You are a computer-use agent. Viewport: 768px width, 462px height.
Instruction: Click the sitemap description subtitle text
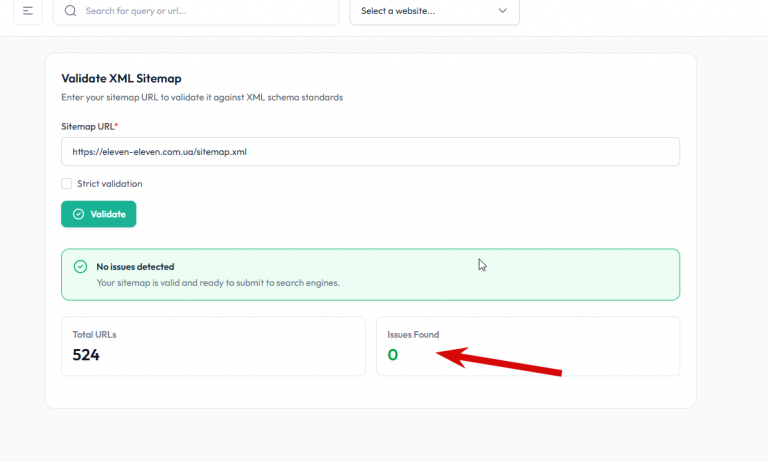202,97
